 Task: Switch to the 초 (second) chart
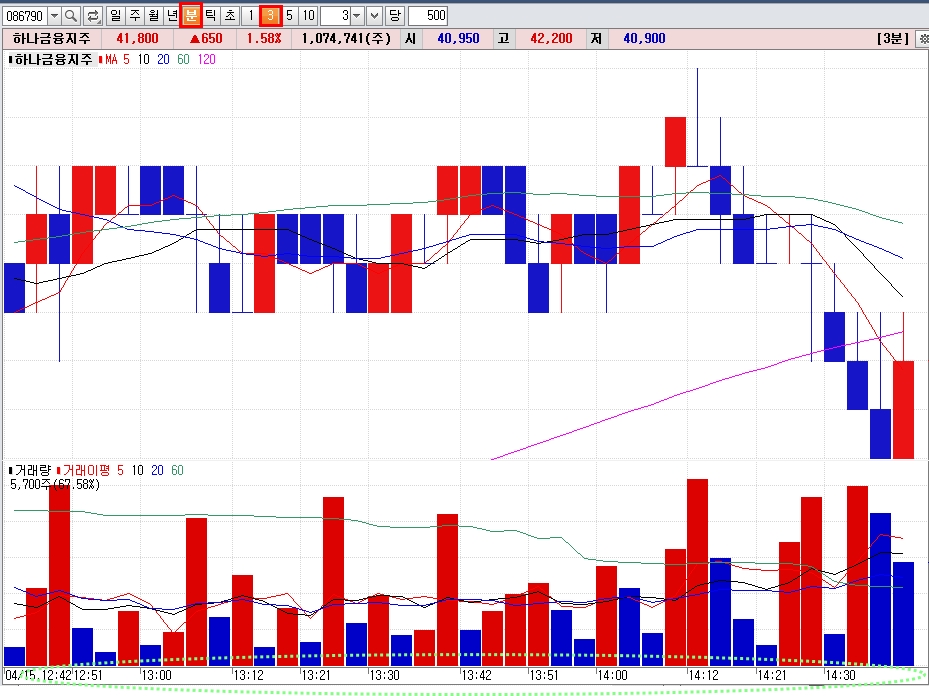tap(230, 15)
